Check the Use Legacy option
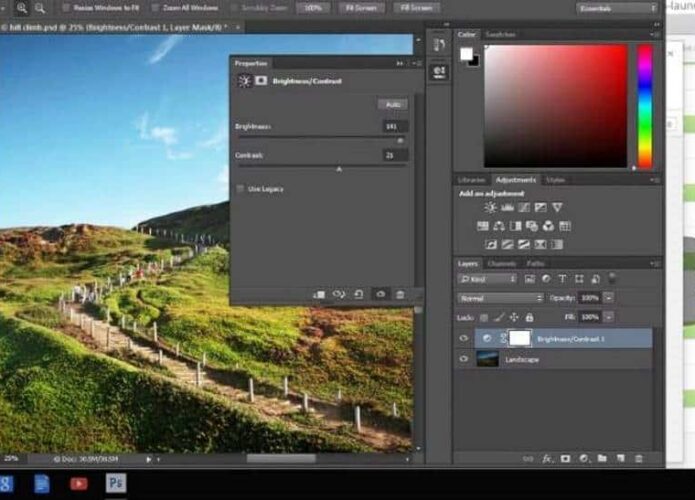Image resolution: width=695 pixels, height=500 pixels. [240, 189]
